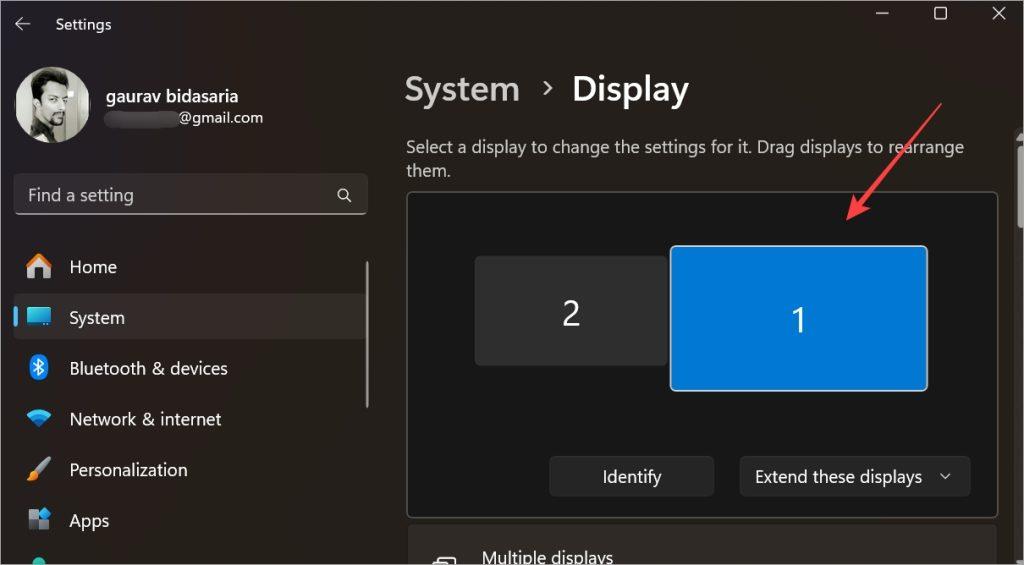Maximize the Settings window
This screenshot has width=1024, height=565.
point(940,13)
